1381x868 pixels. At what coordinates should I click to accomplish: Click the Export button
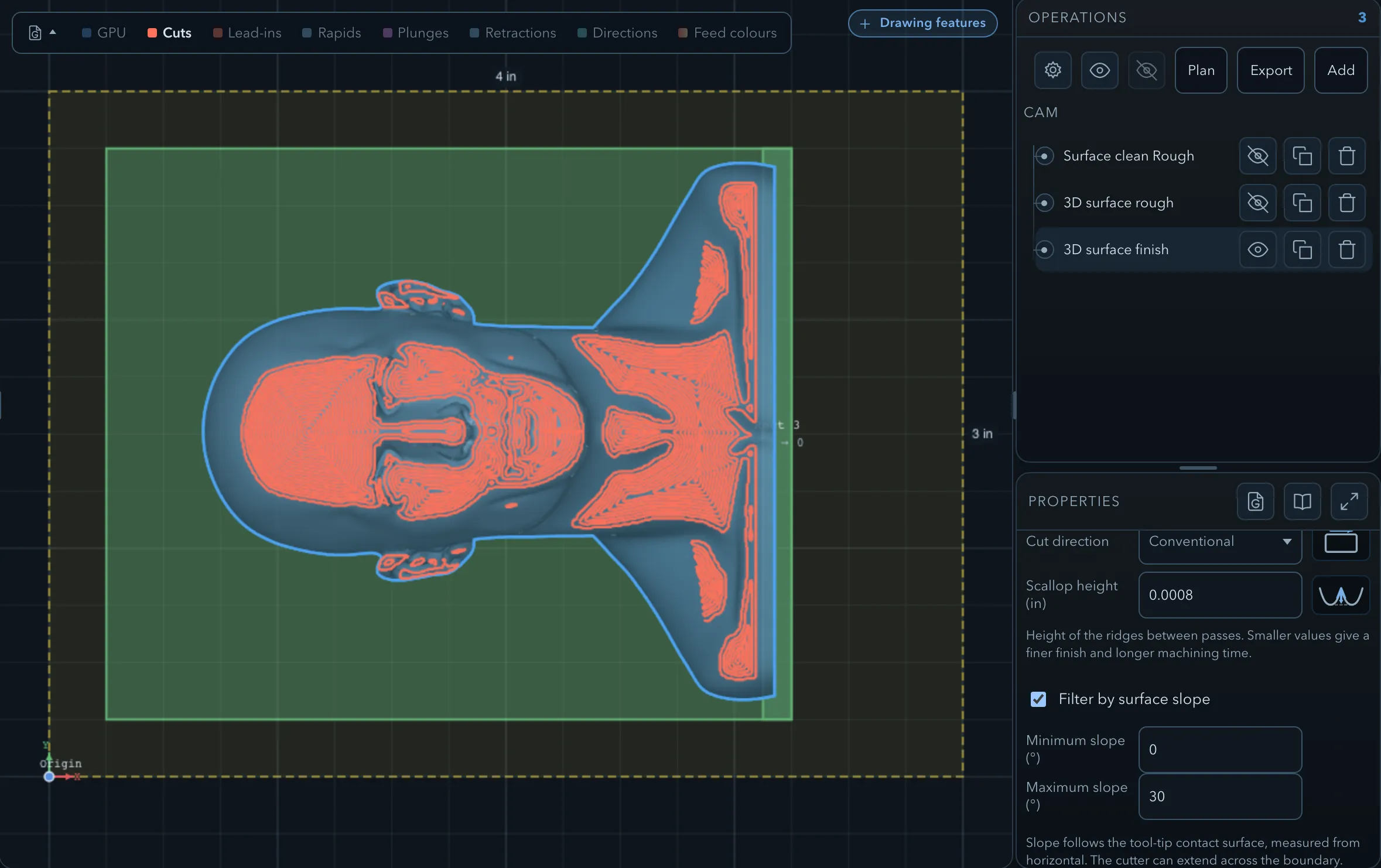coord(1271,70)
